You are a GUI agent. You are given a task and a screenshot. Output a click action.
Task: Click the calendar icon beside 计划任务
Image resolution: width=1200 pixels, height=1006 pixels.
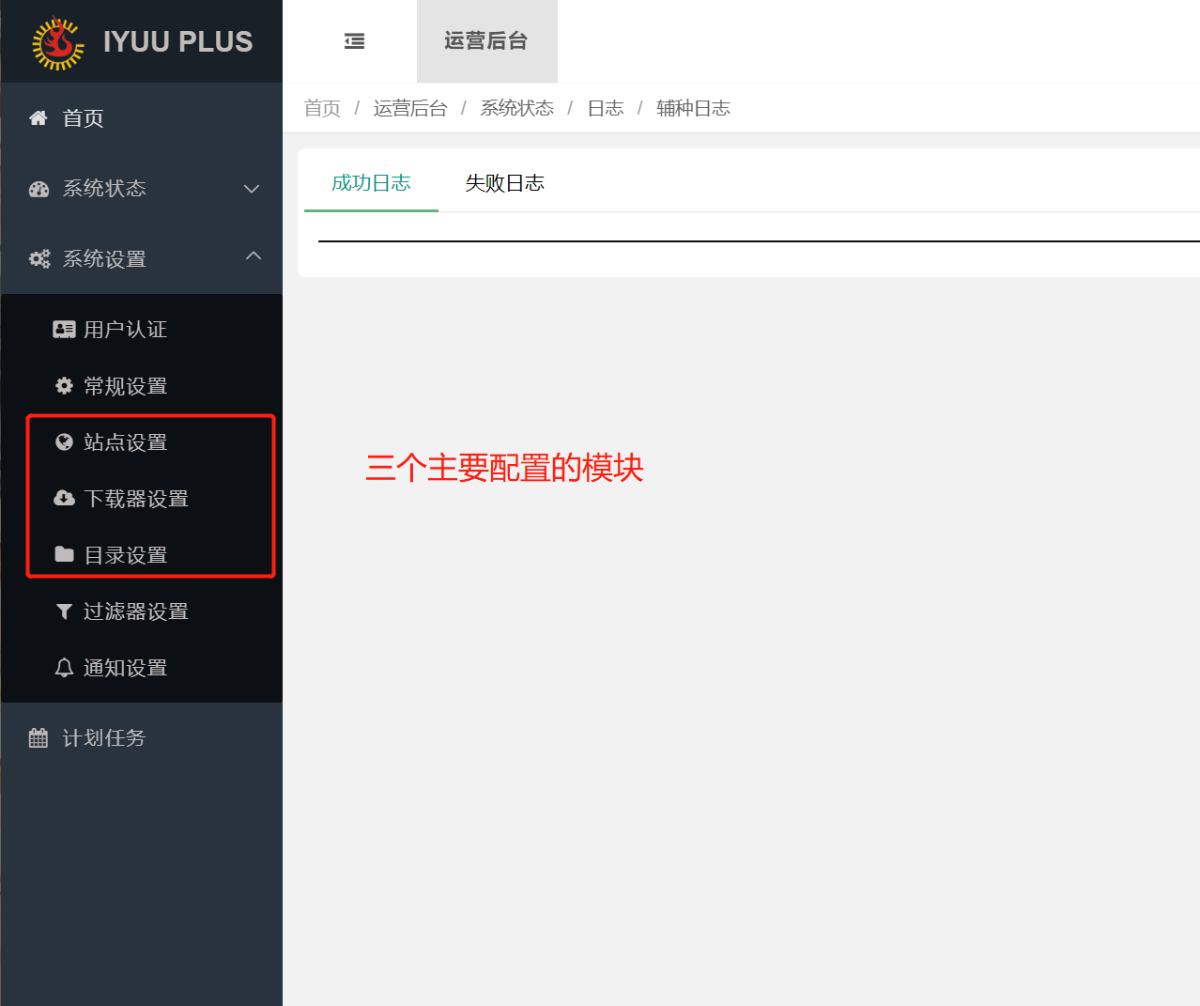tap(36, 737)
